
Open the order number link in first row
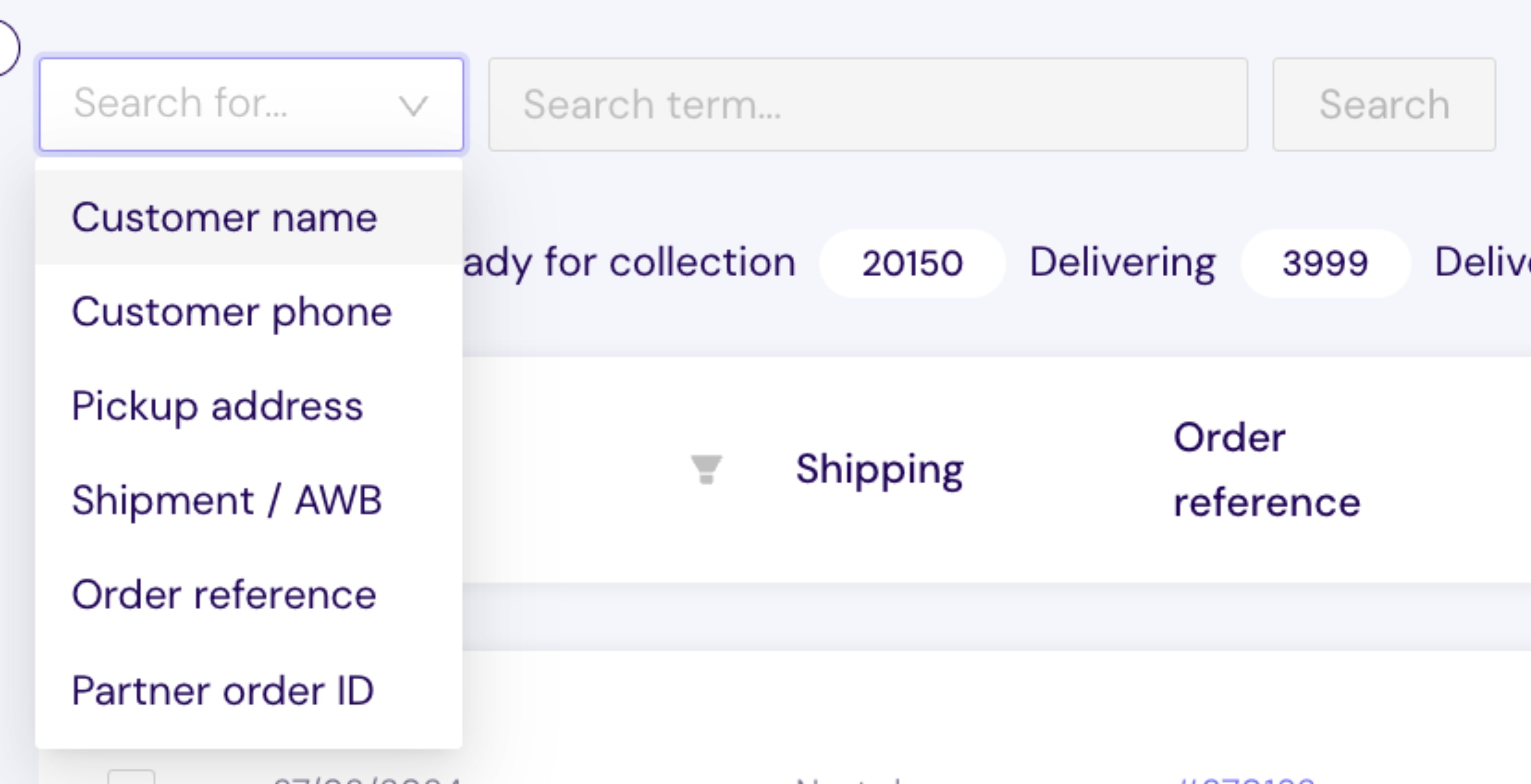1245,779
